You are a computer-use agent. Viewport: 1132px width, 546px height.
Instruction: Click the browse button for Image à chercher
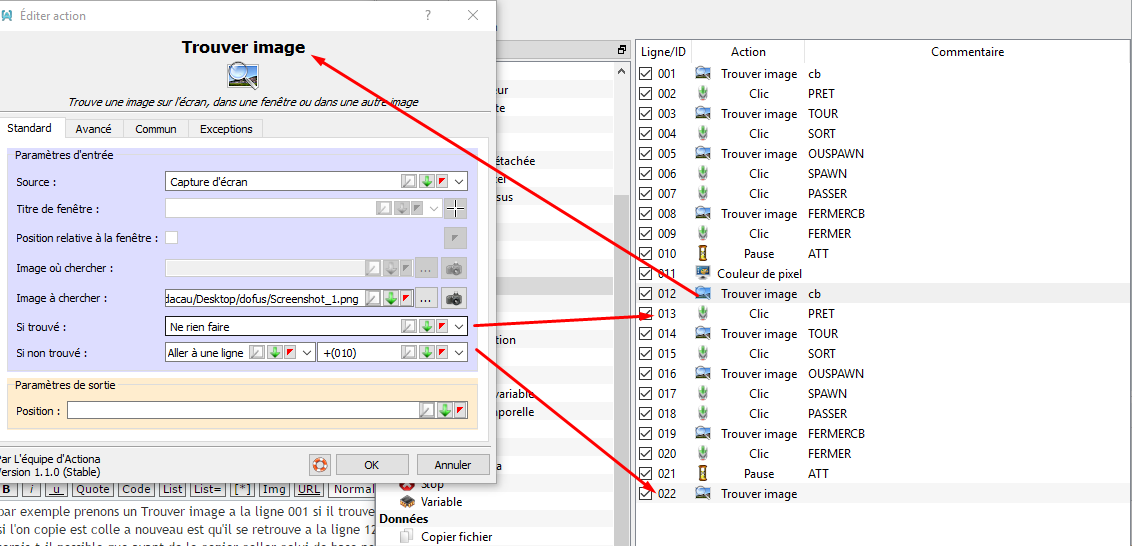426,298
